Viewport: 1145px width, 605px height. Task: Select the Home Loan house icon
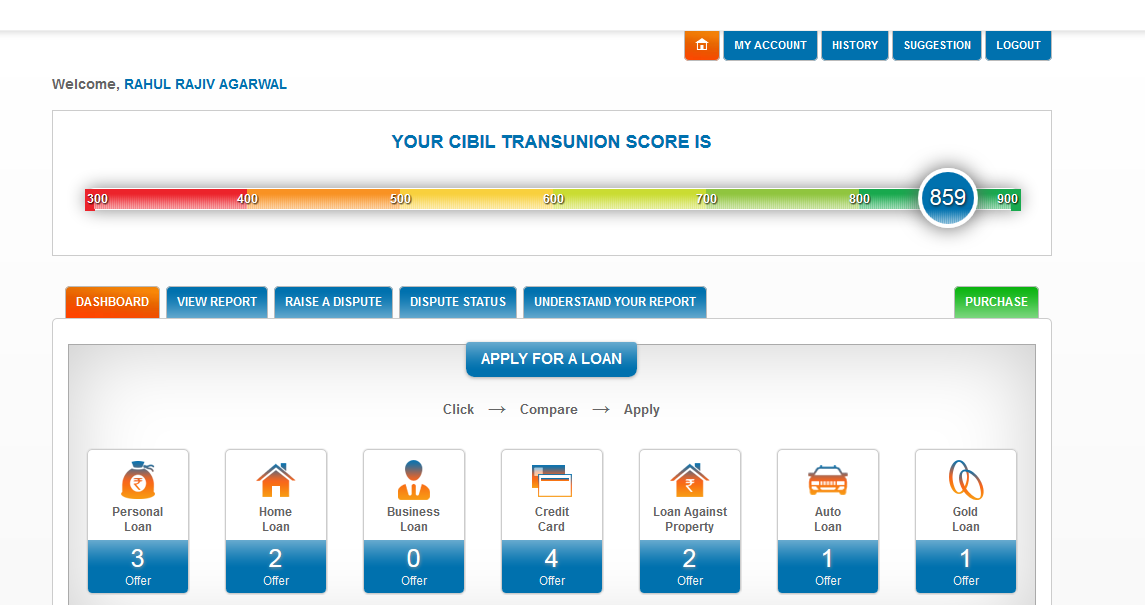275,480
